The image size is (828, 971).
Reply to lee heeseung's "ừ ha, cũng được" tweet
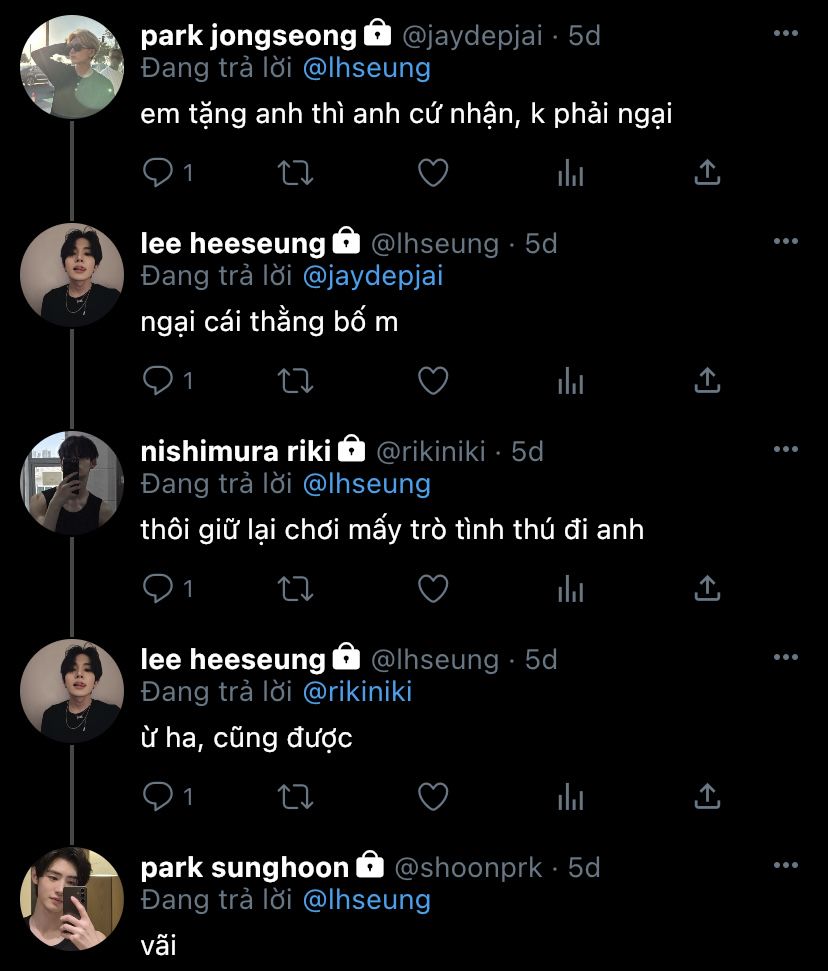[x=158, y=796]
